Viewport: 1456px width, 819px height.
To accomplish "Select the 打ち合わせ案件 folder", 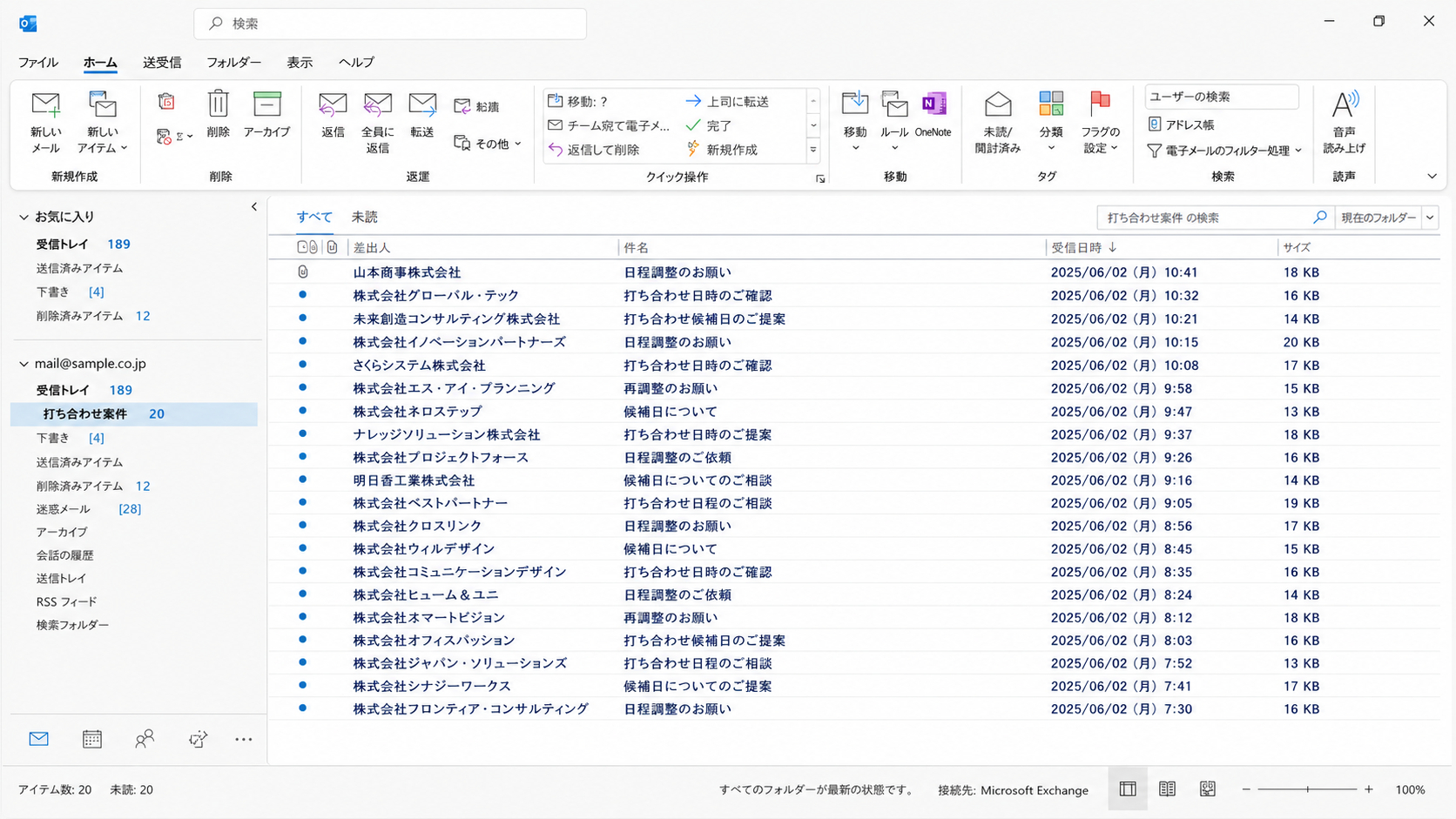I will coord(135,414).
